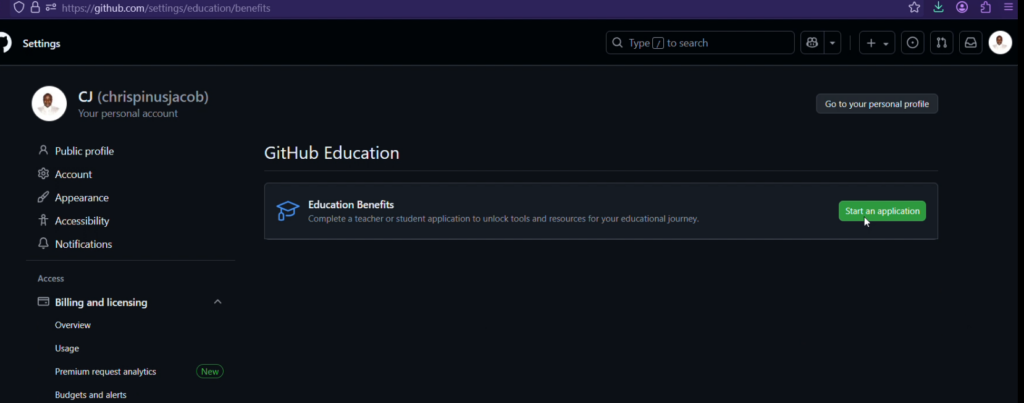Open the browser extensions puzzle icon

985,7
